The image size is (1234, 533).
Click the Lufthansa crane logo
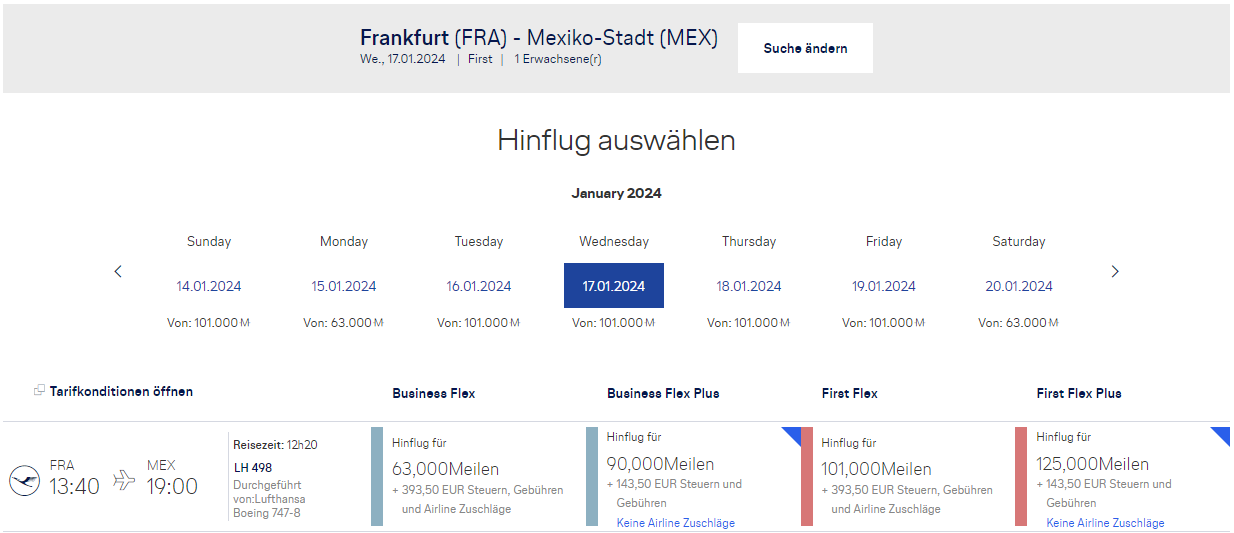pyautogui.click(x=24, y=481)
